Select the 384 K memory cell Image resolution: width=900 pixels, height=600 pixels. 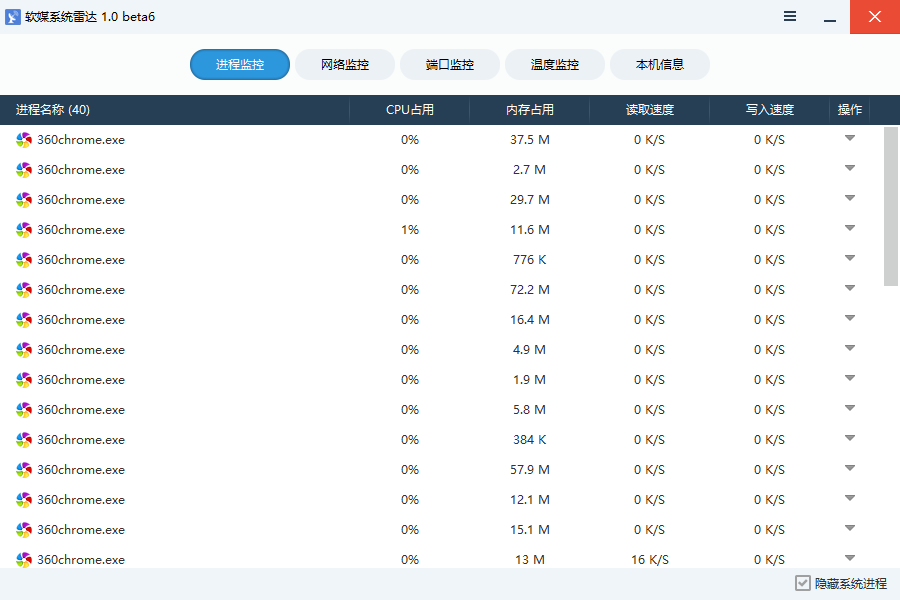point(530,439)
